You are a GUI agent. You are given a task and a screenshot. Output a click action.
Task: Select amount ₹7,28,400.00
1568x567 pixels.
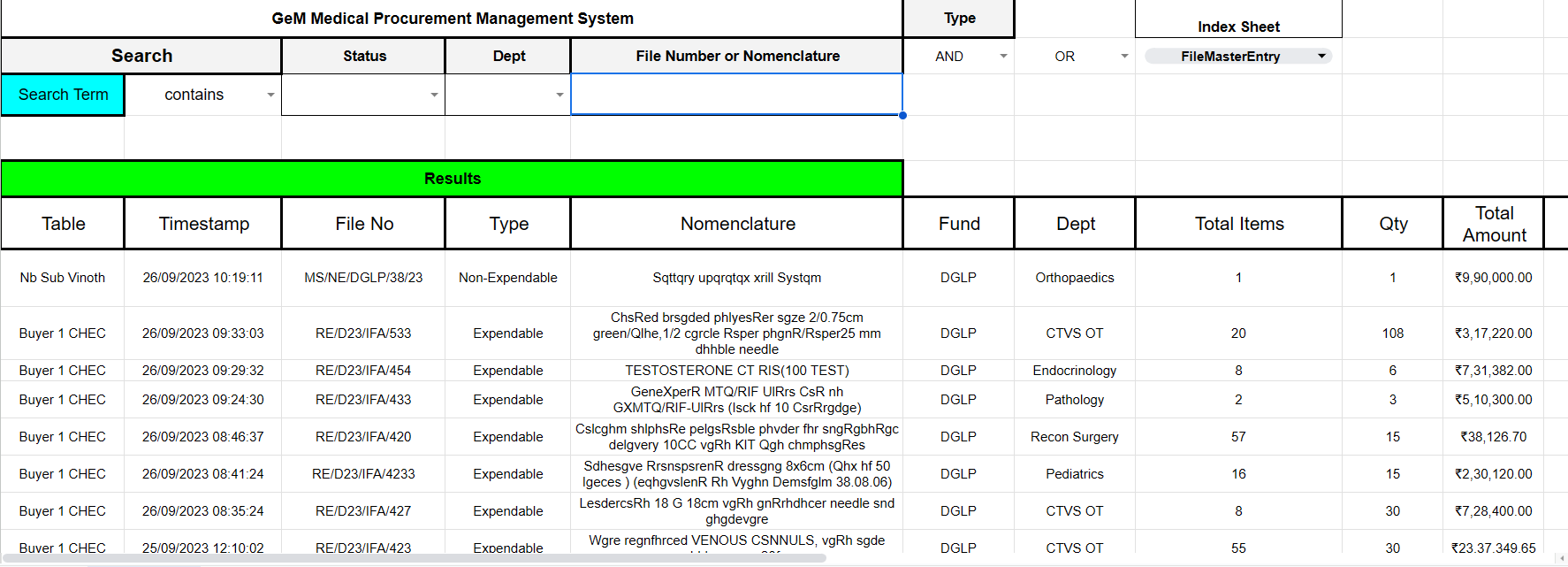[1494, 511]
